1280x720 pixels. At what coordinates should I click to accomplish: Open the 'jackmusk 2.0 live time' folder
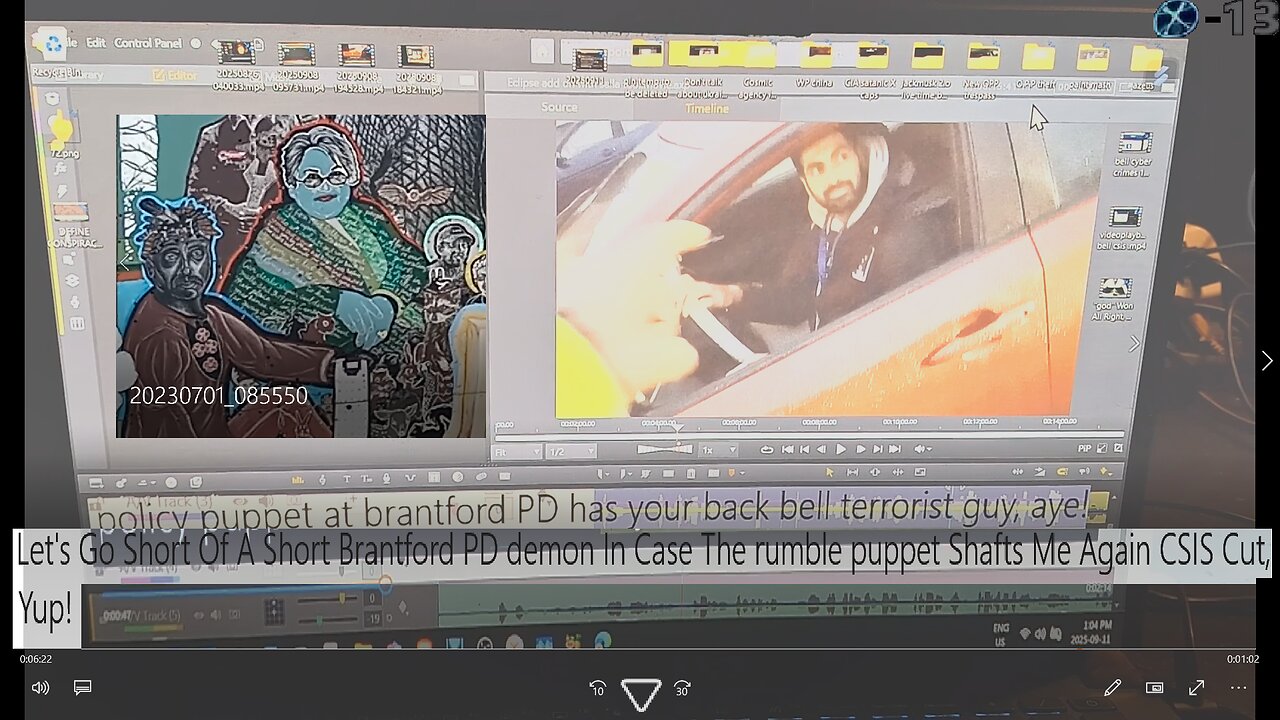928,70
